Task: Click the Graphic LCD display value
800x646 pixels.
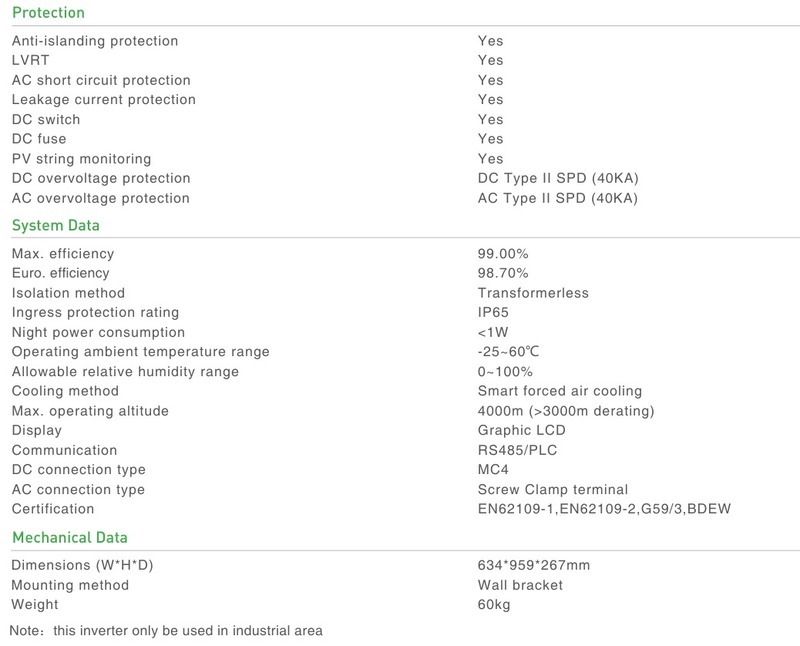Action: (x=522, y=431)
